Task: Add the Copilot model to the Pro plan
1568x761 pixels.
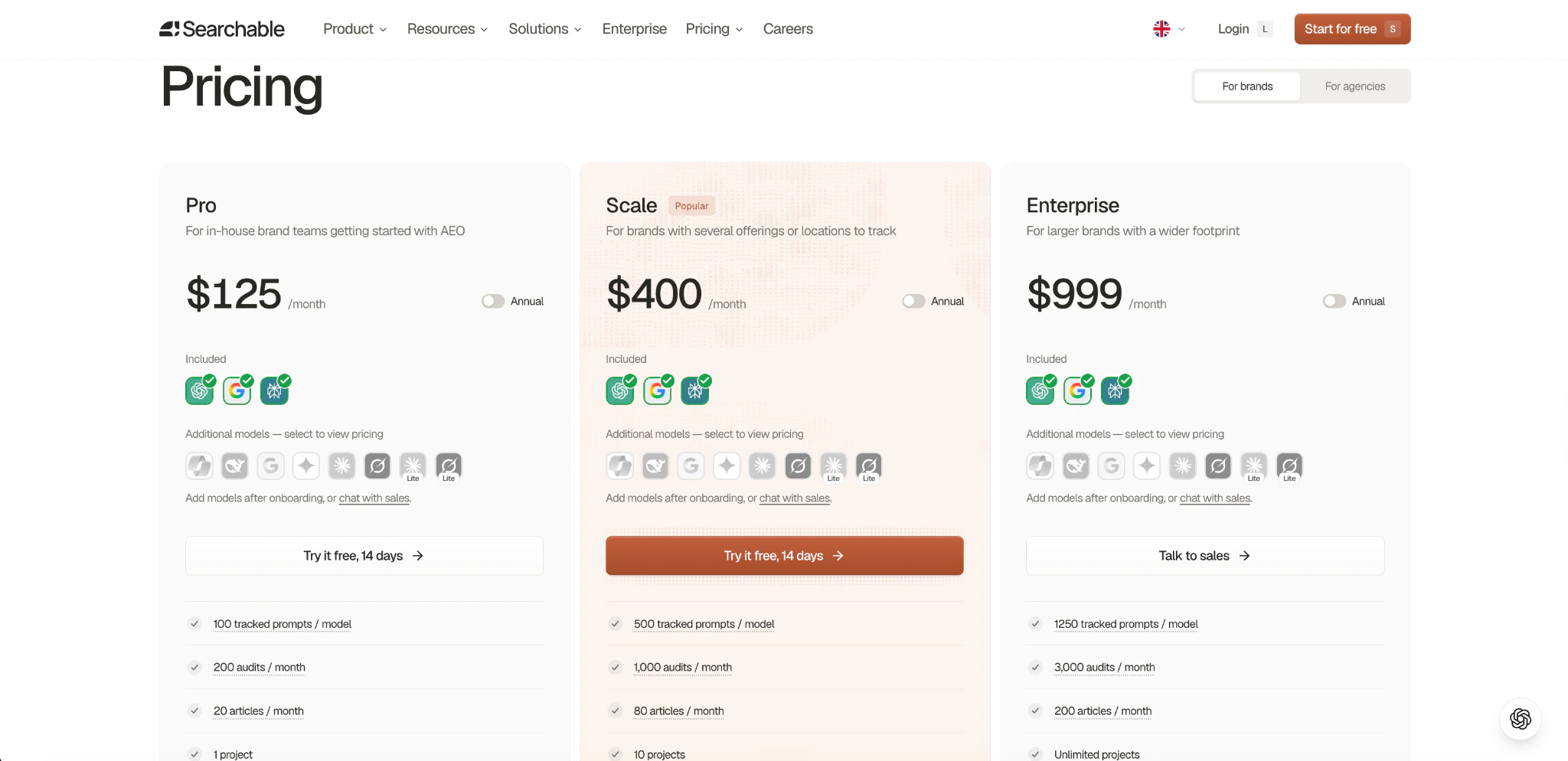Action: (x=199, y=465)
